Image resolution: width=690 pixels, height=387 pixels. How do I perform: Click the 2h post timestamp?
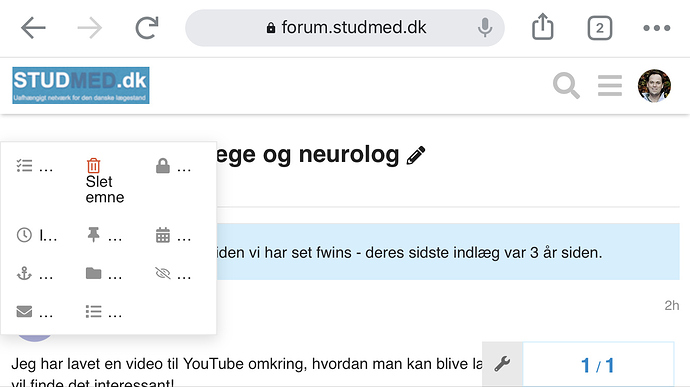[672, 305]
